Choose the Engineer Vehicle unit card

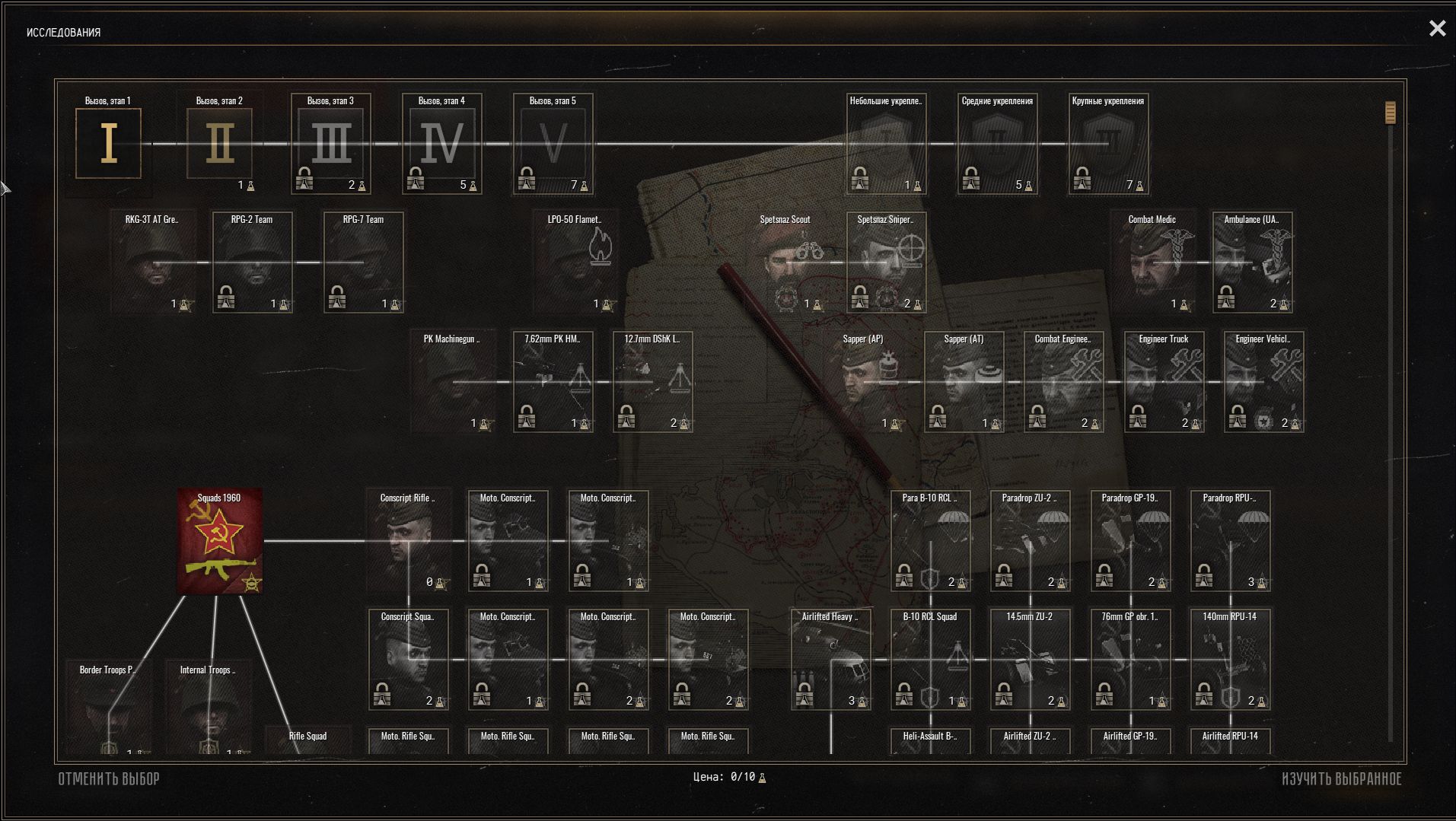[1264, 382]
